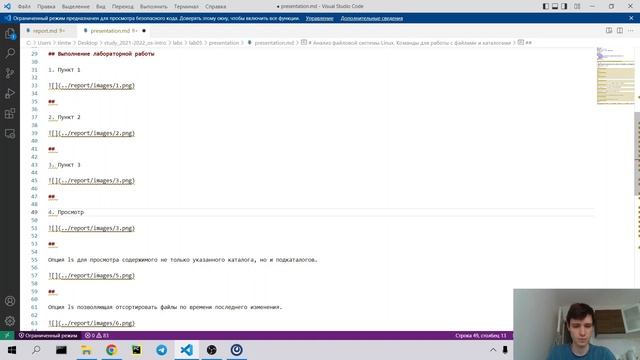This screenshot has width=640, height=360.
Task: Expand the labs breadcrumb segment
Action: (x=177, y=43)
